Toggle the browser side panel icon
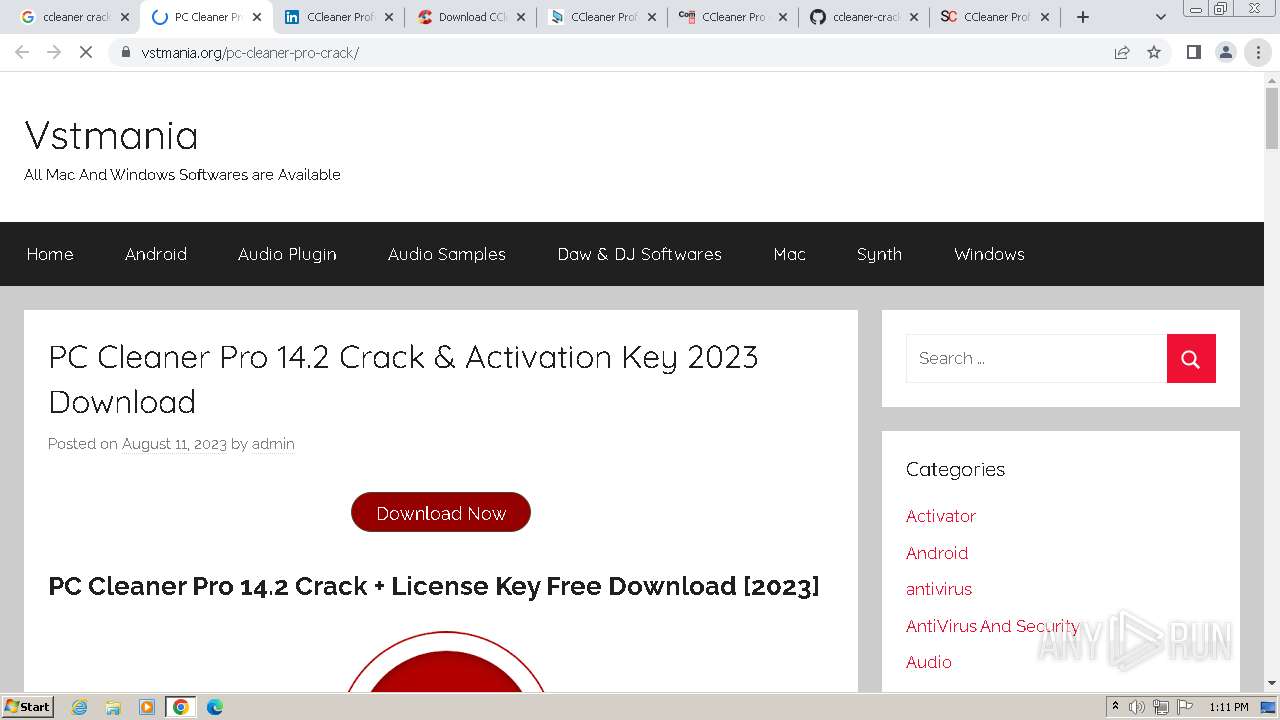1280x720 pixels. pyautogui.click(x=1194, y=52)
